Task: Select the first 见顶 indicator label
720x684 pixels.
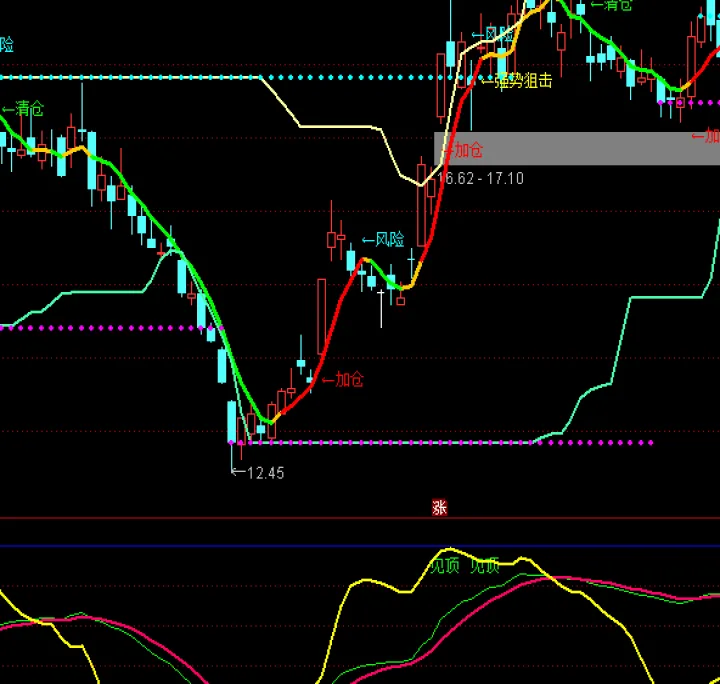Action: coord(444,566)
